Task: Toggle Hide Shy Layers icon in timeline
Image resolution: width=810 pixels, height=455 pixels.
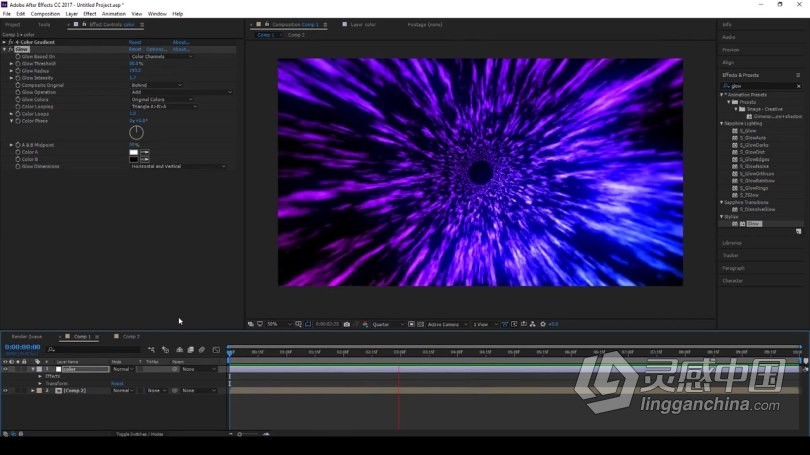Action: [x=179, y=350]
